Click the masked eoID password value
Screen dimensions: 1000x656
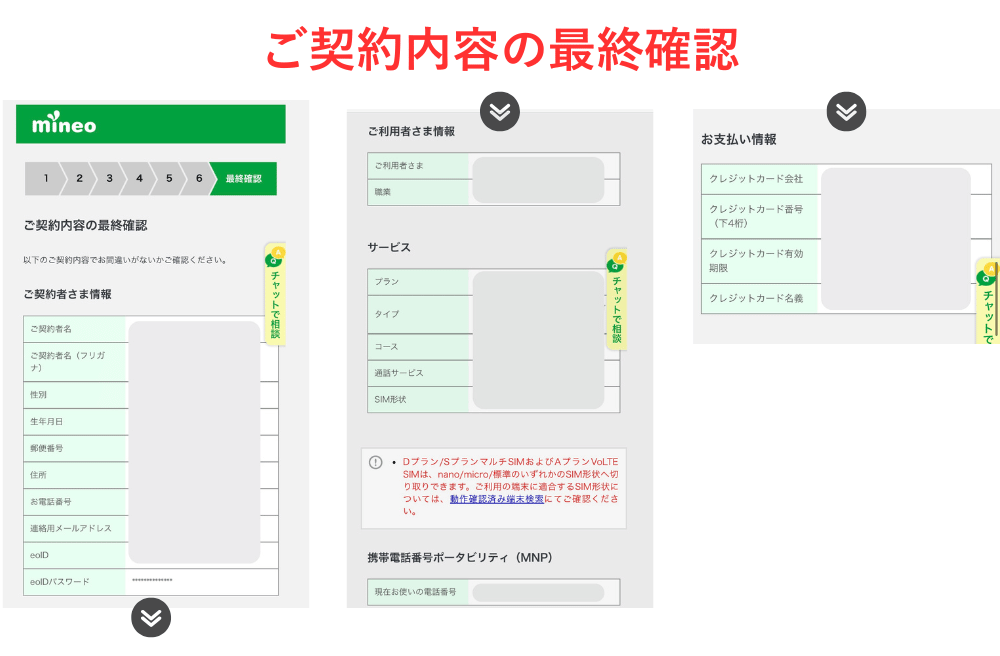(x=152, y=580)
